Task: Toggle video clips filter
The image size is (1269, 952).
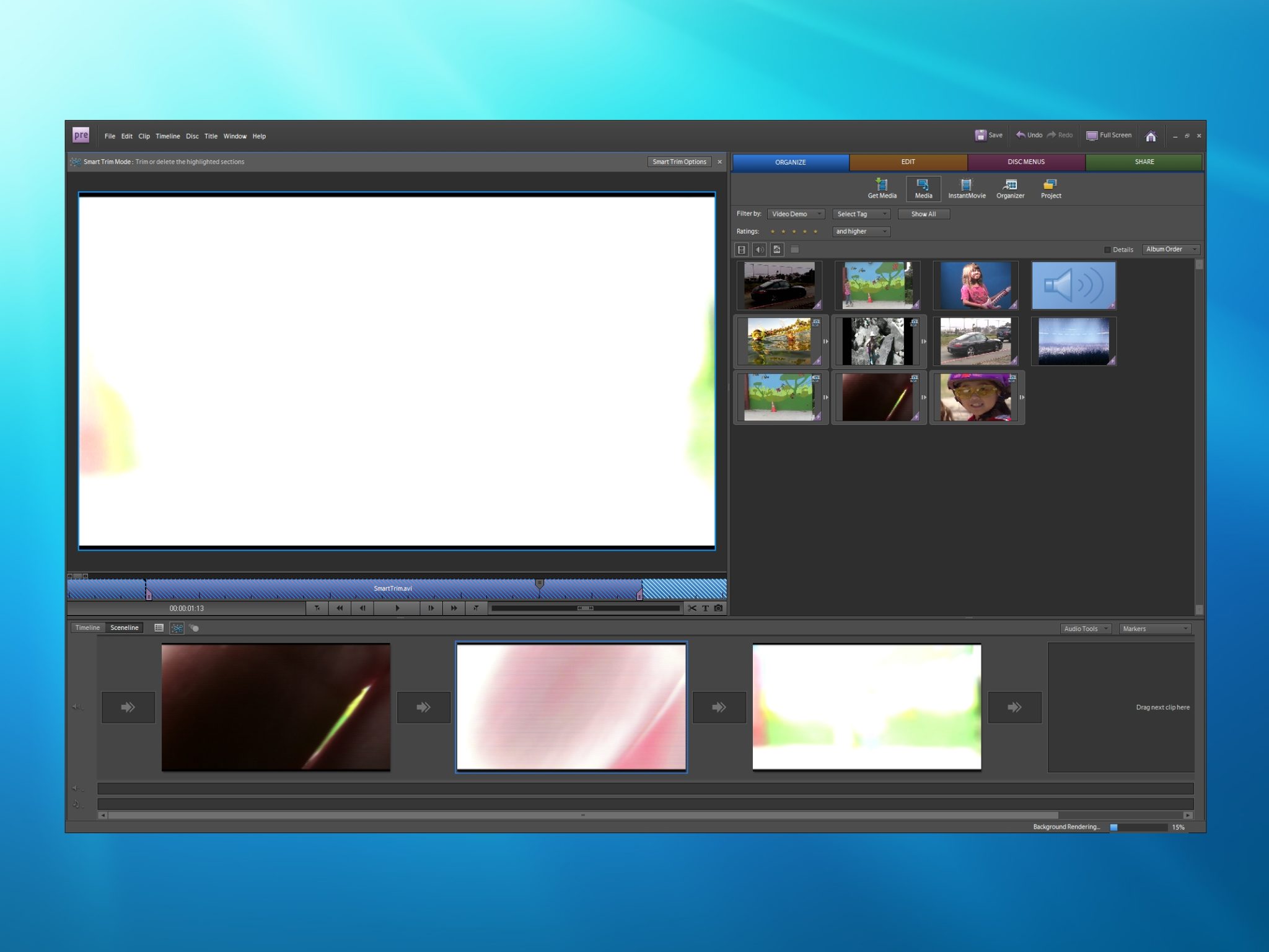Action: 742,250
